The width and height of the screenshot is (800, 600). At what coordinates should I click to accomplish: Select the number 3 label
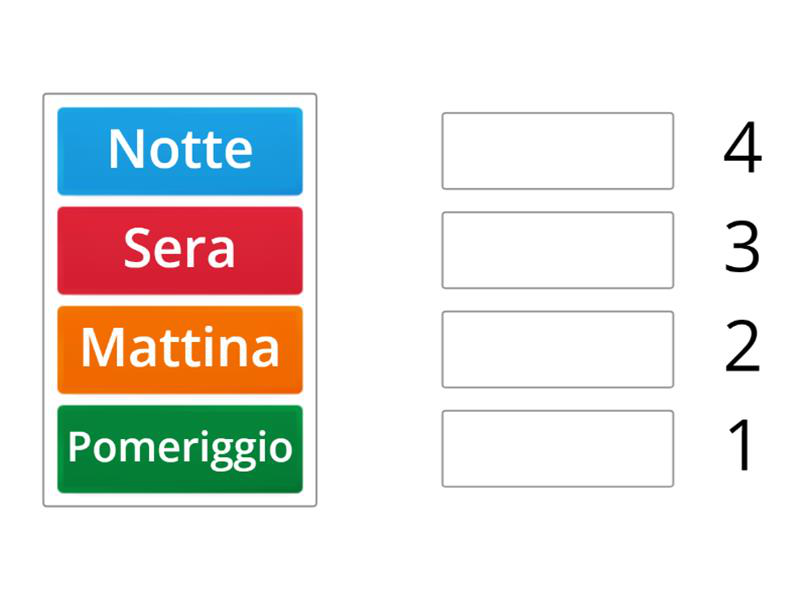tap(742, 250)
